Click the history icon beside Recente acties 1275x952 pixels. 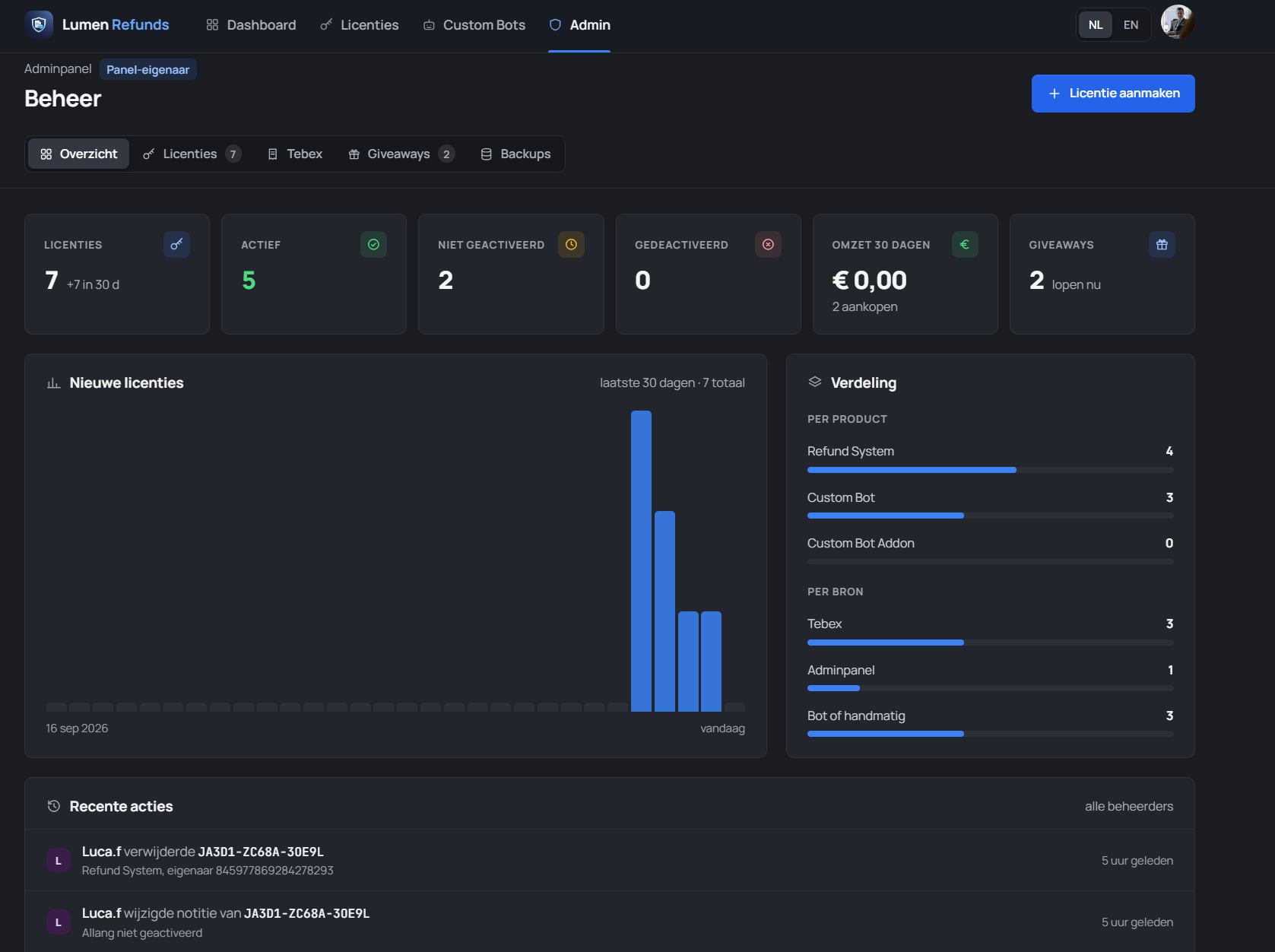click(53, 806)
